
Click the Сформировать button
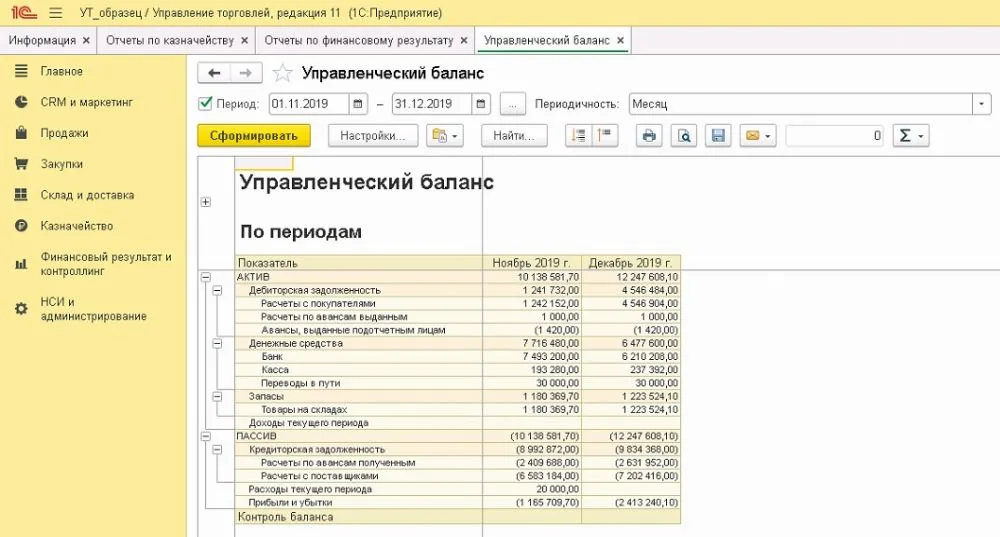(x=254, y=136)
